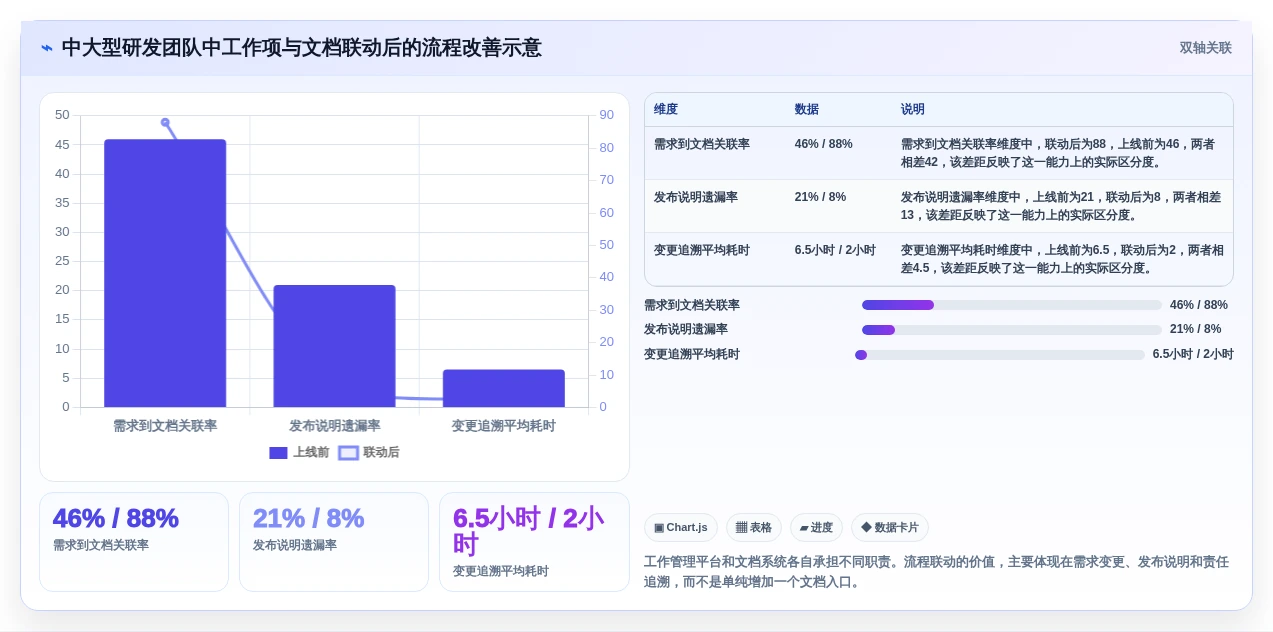This screenshot has width=1273, height=632.
Task: Click the 需求到文档关联率 progress bar
Action: 1012,305
